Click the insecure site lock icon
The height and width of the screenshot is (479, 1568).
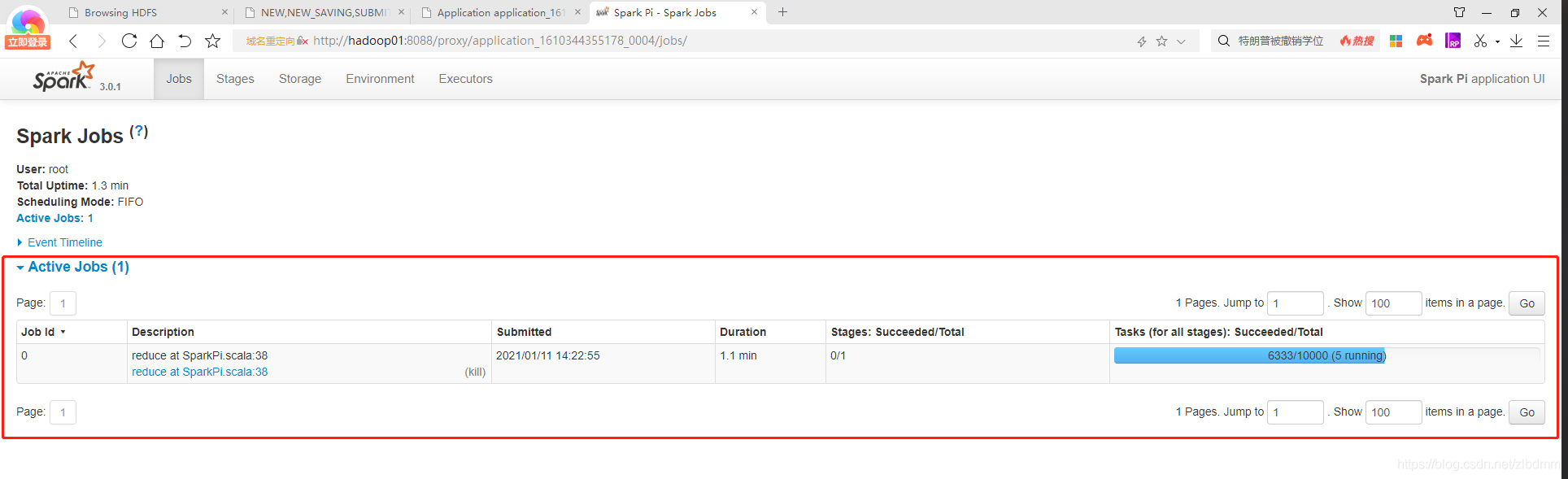pos(302,41)
